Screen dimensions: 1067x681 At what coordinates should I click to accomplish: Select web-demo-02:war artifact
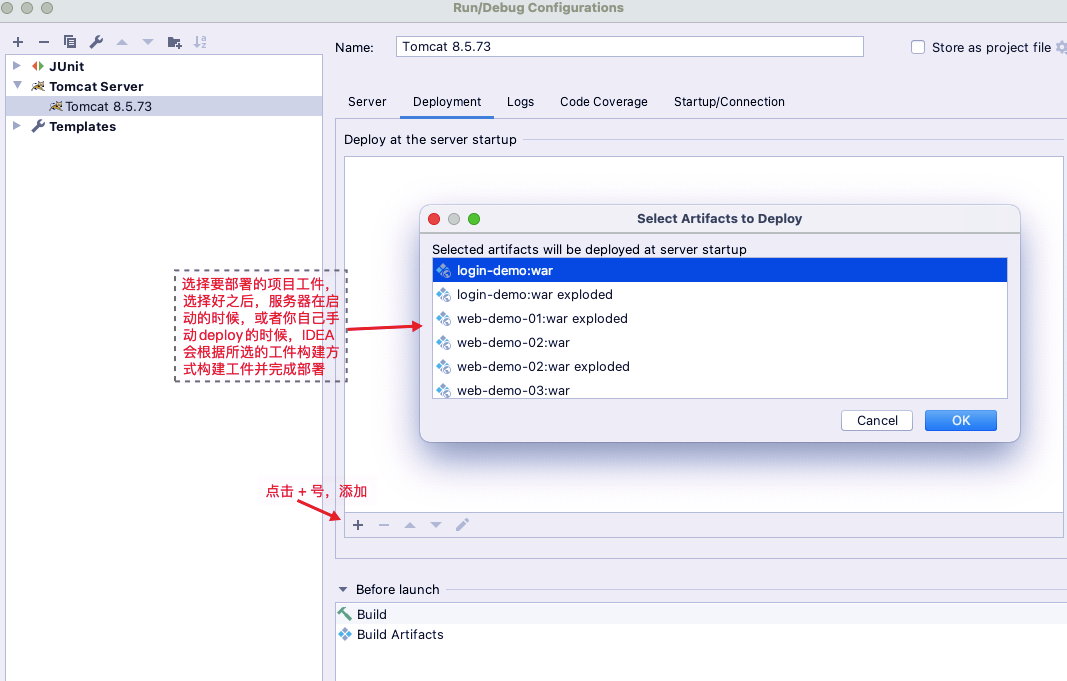point(719,342)
